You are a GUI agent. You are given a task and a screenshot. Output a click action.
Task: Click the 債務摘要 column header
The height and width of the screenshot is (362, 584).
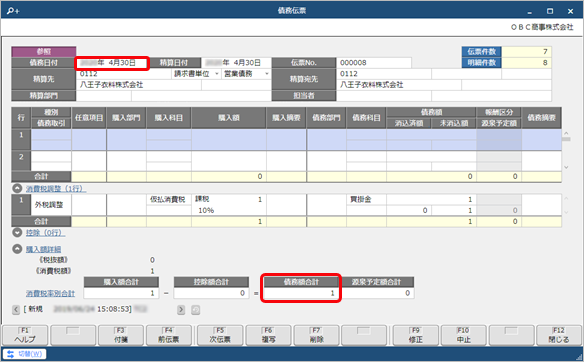[x=542, y=118]
